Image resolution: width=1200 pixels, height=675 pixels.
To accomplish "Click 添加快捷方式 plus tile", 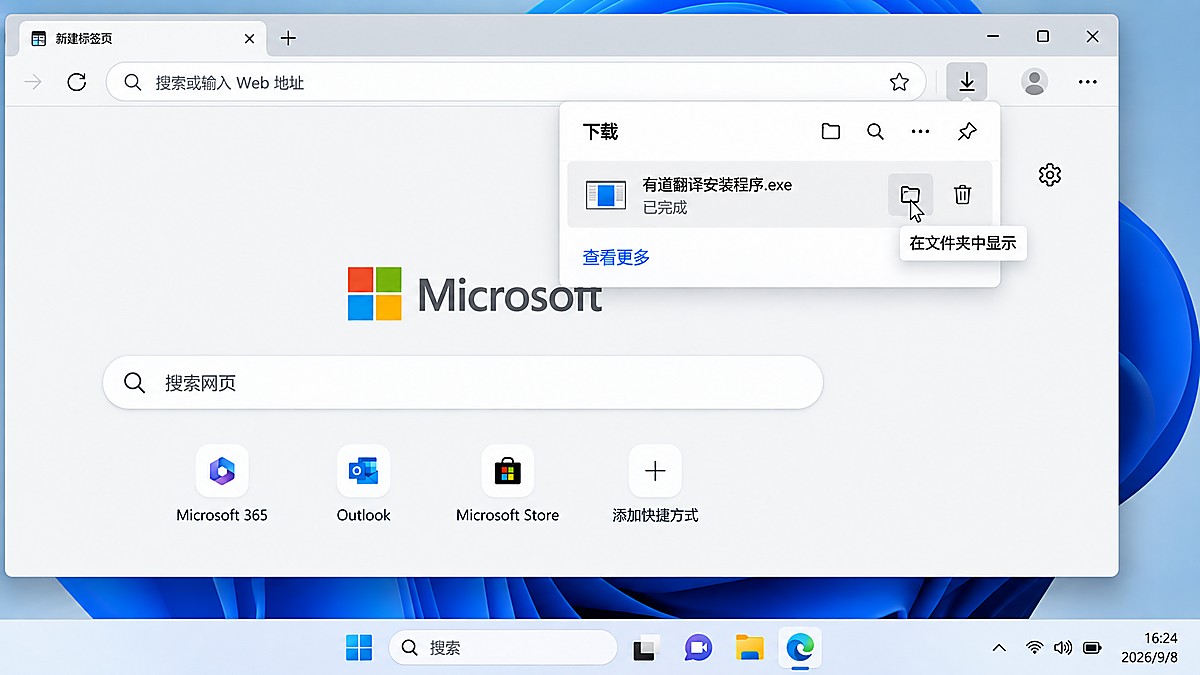I will point(655,485).
